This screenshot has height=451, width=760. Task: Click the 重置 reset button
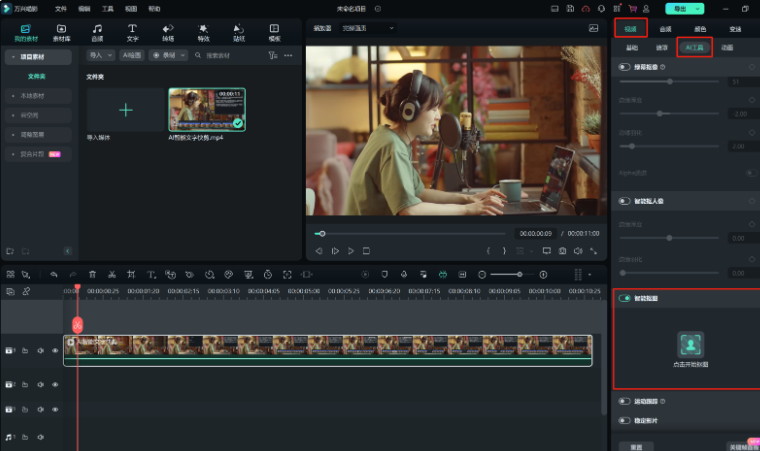pos(635,446)
